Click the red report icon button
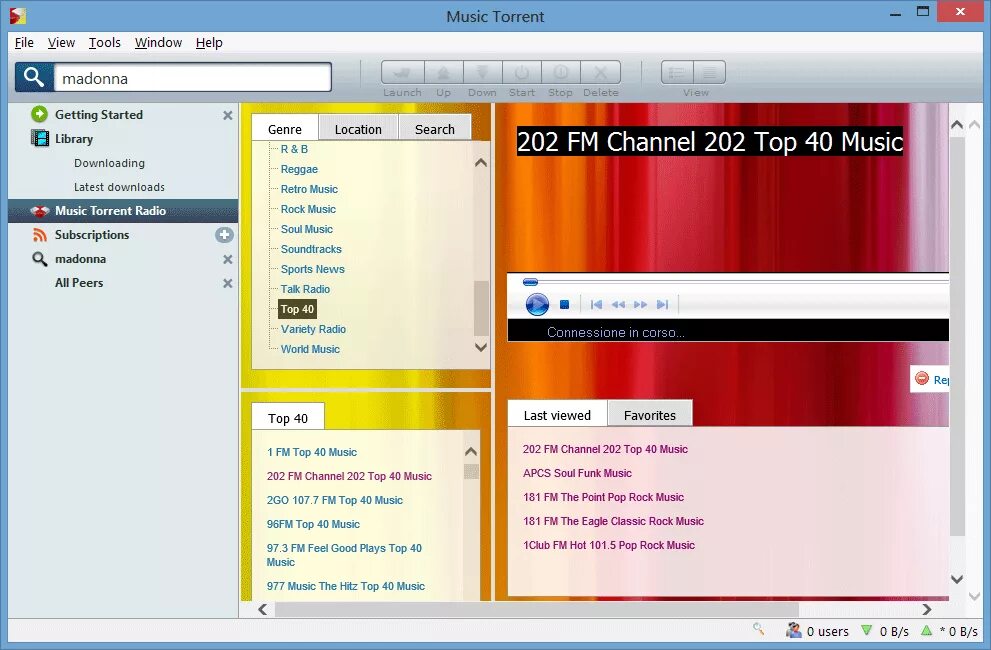Viewport: 991px width, 650px height. 922,378
